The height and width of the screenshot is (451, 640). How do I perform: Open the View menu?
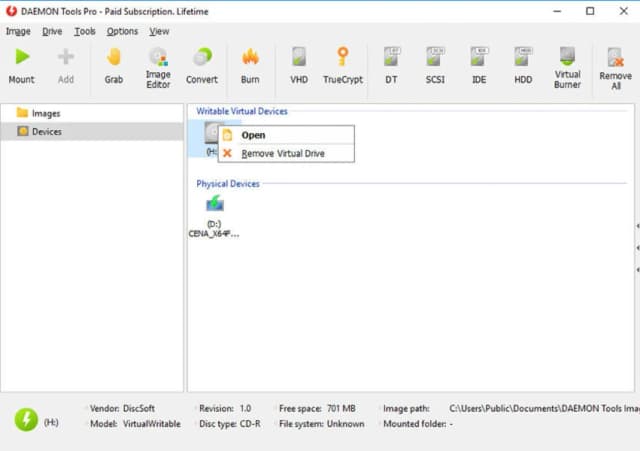coord(159,31)
